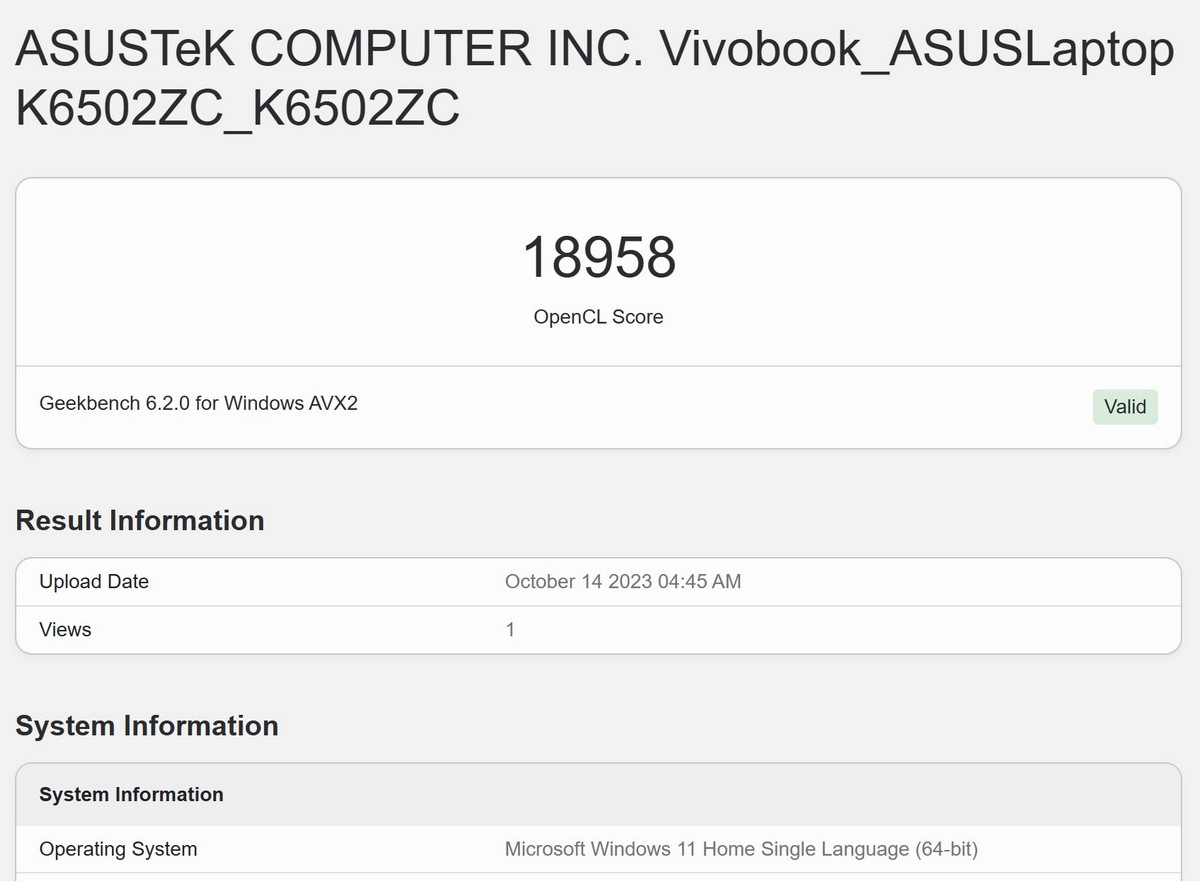Click the Valid status badge
Screen dimensions: 1200x882
tap(1125, 407)
